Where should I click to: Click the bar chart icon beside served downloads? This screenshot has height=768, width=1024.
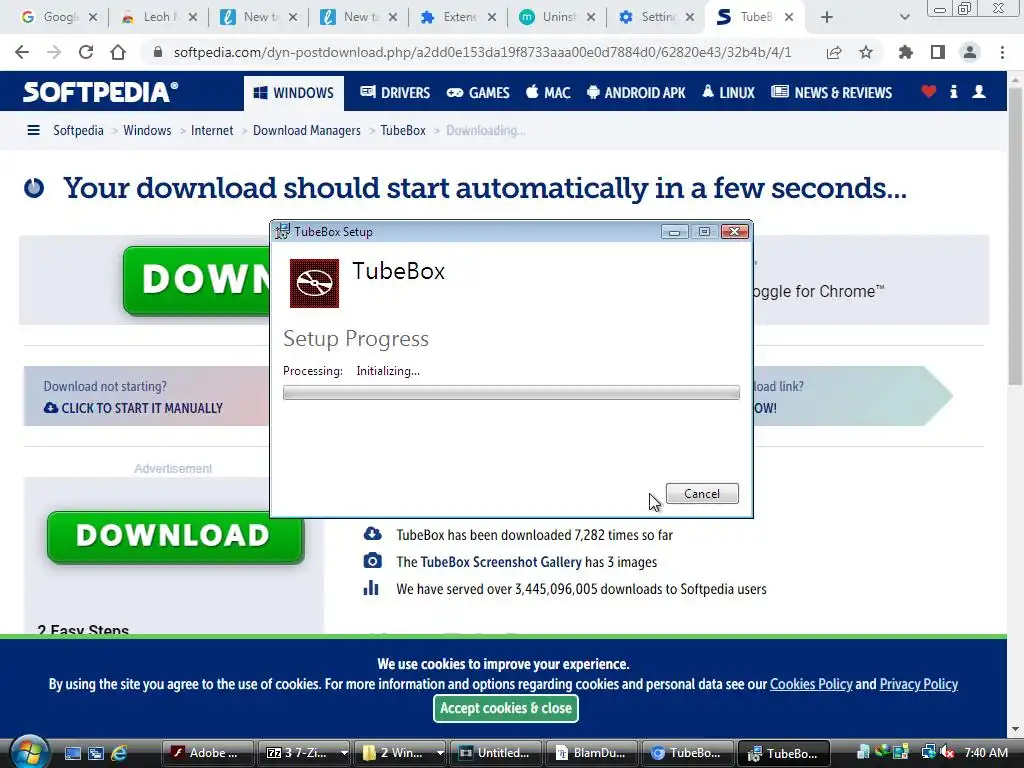pos(370,588)
